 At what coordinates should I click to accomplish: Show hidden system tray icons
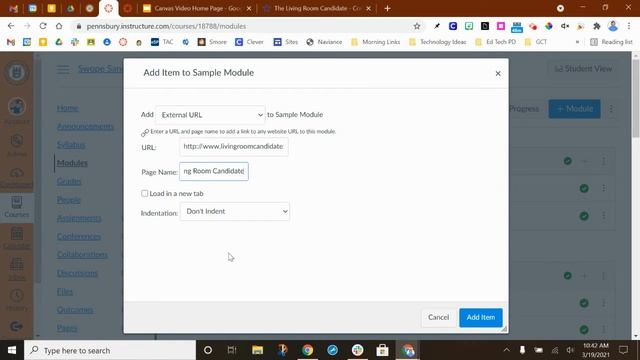pyautogui.click(x=506, y=350)
